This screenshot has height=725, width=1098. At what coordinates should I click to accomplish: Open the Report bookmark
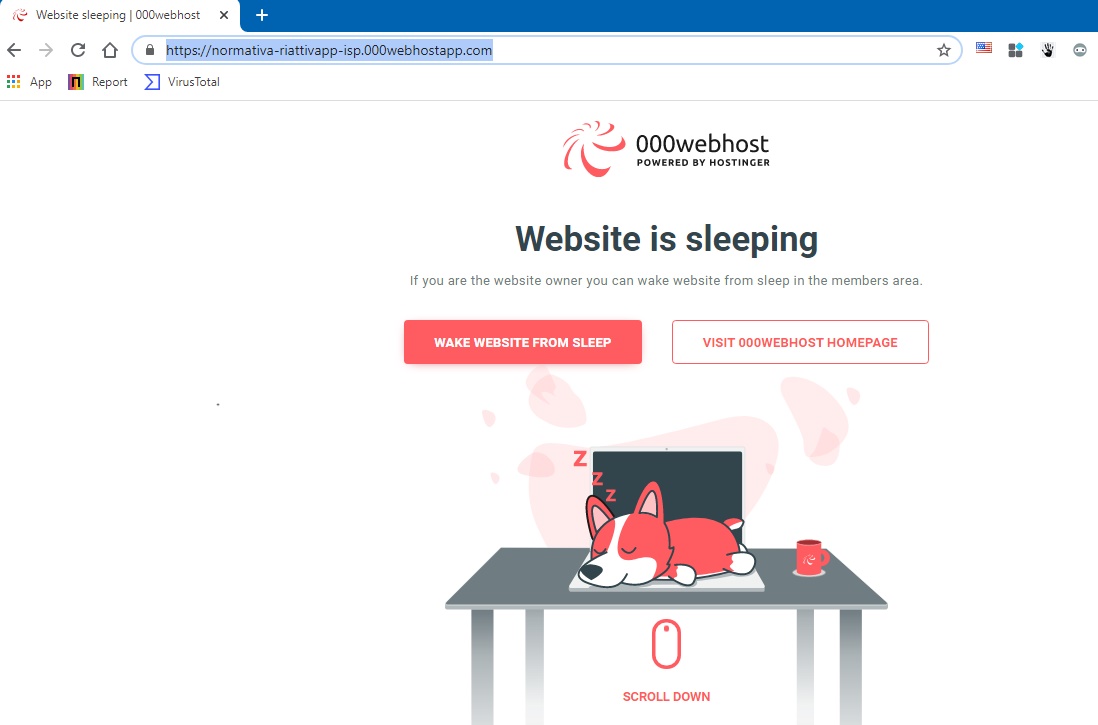[x=98, y=82]
